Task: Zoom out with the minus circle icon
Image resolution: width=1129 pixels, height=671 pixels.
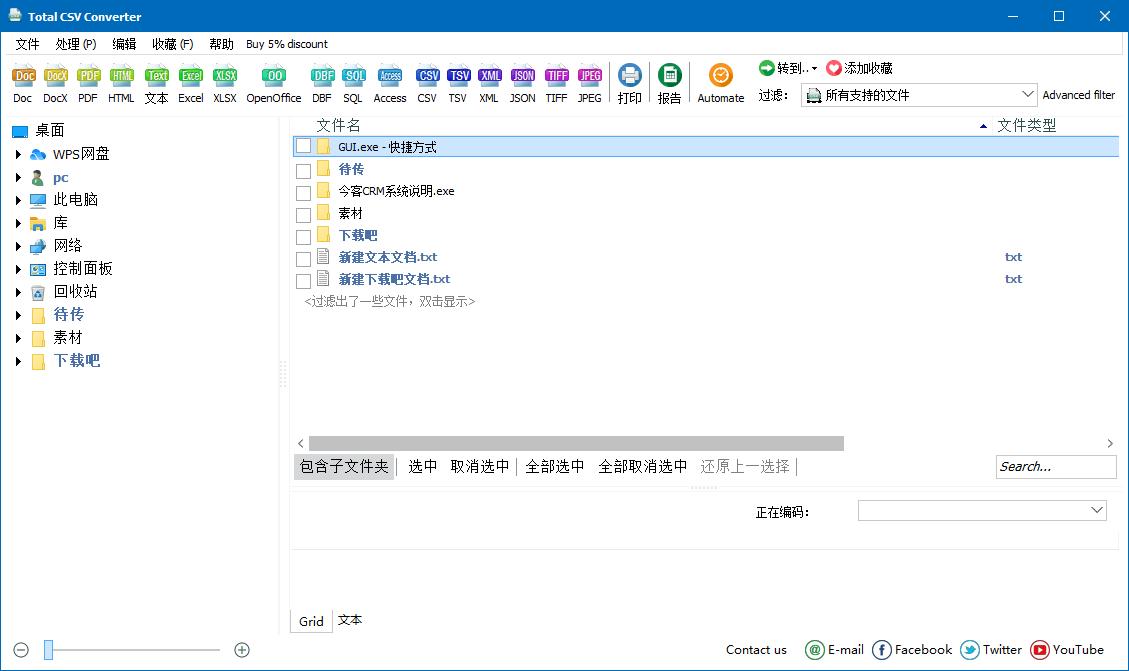Action: coord(21,650)
